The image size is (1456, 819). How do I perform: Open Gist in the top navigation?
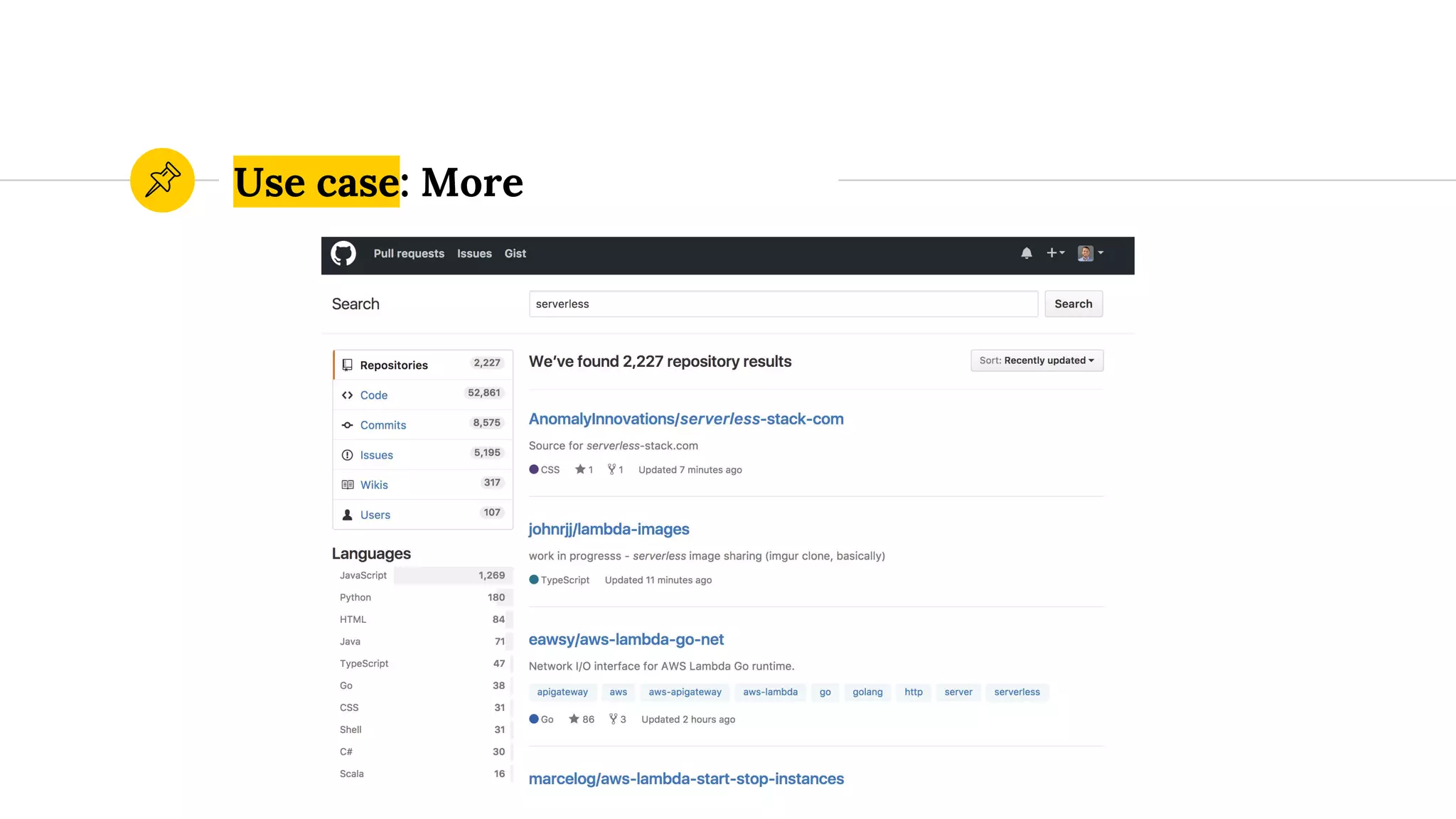[x=515, y=254]
